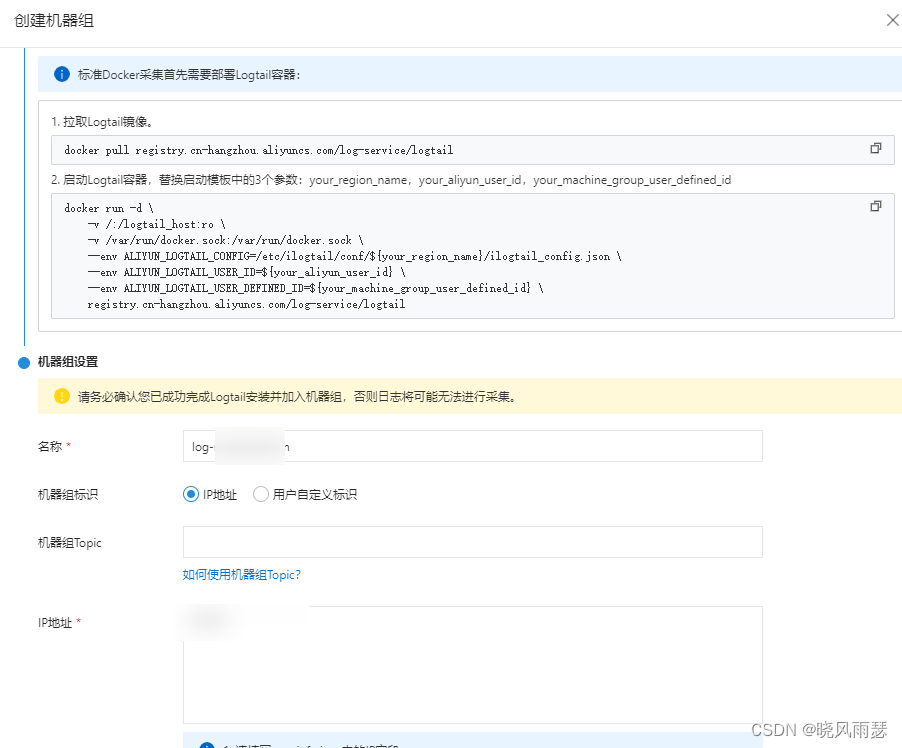Viewport: 902px width, 748px height.
Task: Click the warning icon in the yellow banner
Action: pyautogui.click(x=60, y=396)
